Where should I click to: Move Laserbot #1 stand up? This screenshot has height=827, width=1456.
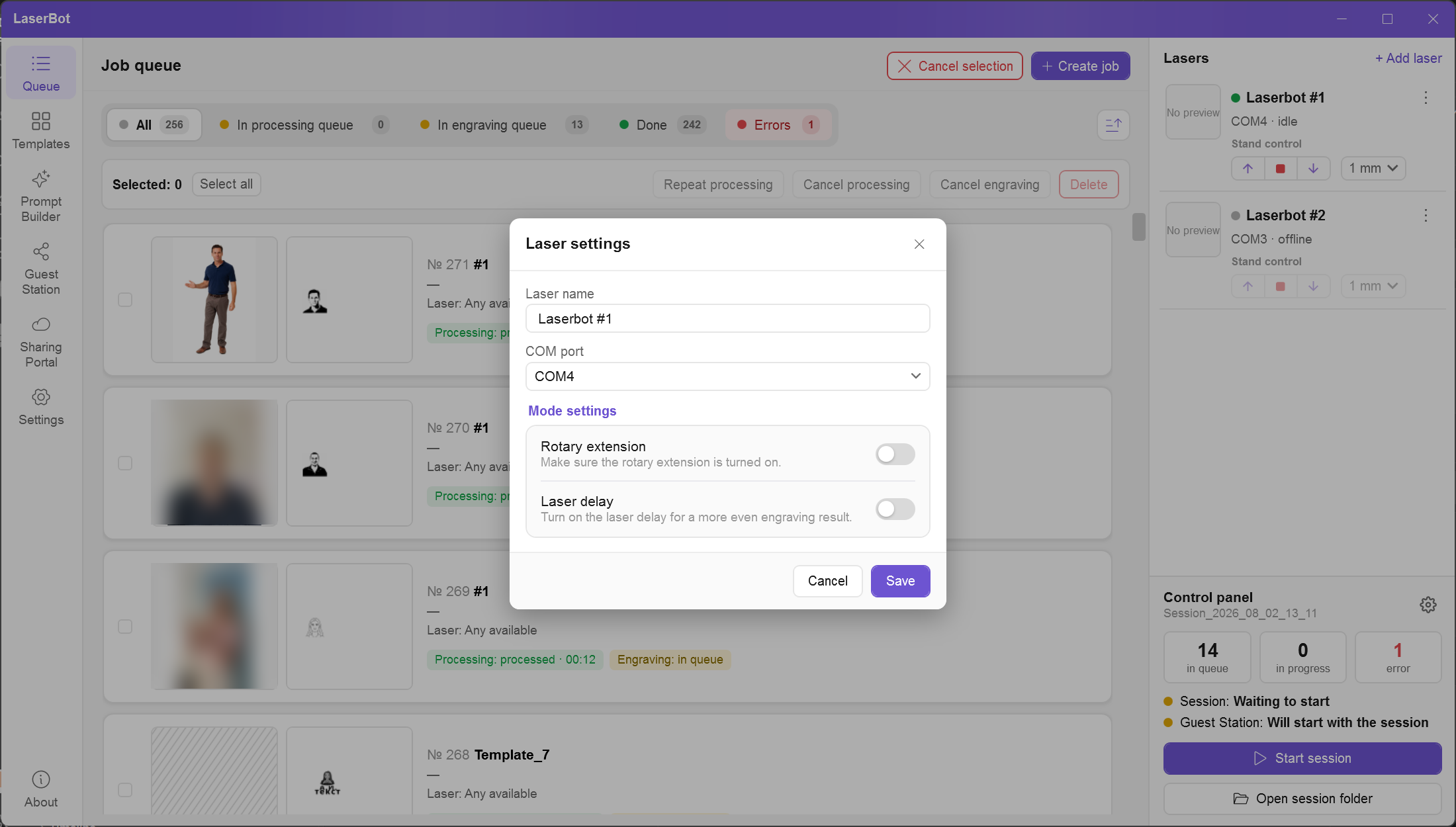(1248, 169)
